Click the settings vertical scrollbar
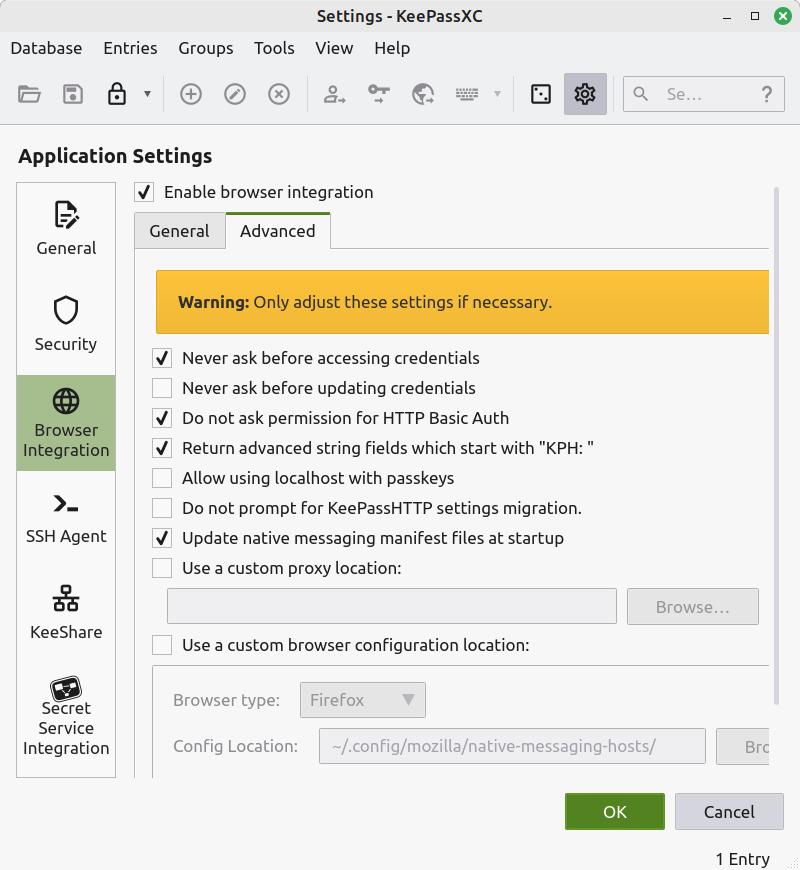Viewport: 800px width, 870px height. click(776, 447)
